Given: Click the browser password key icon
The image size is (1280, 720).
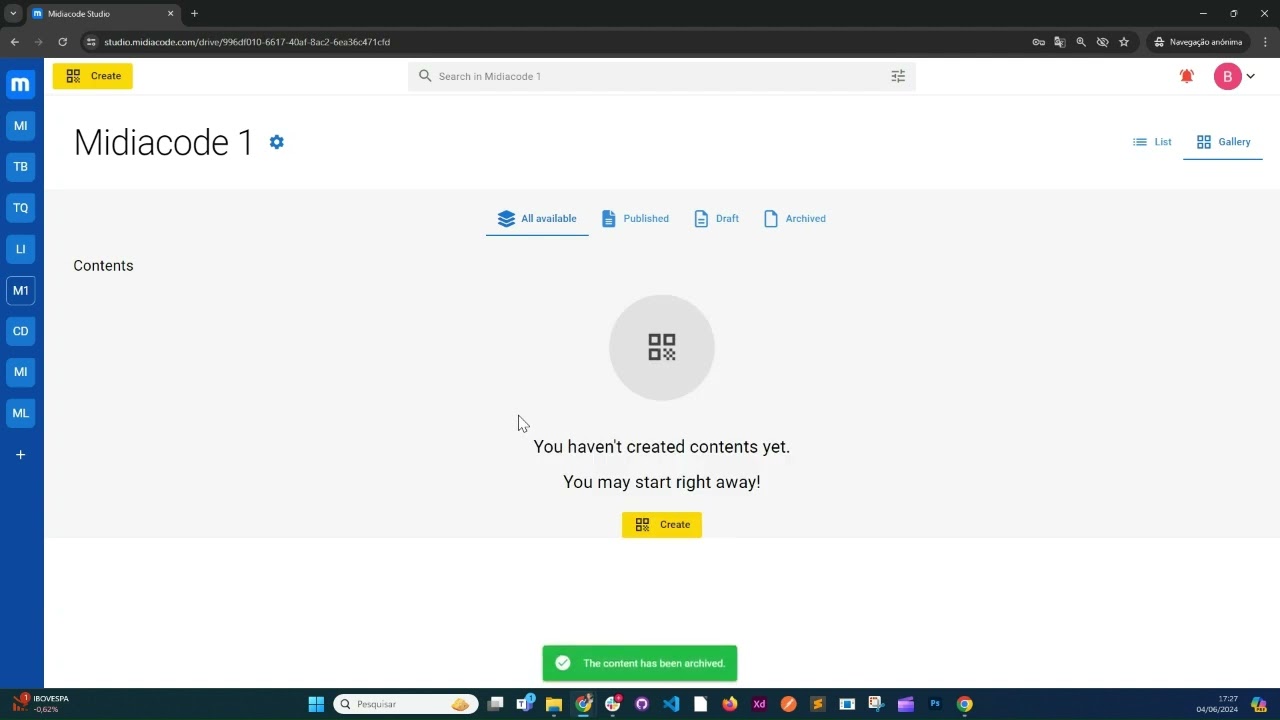Looking at the screenshot, I should pyautogui.click(x=1038, y=42).
